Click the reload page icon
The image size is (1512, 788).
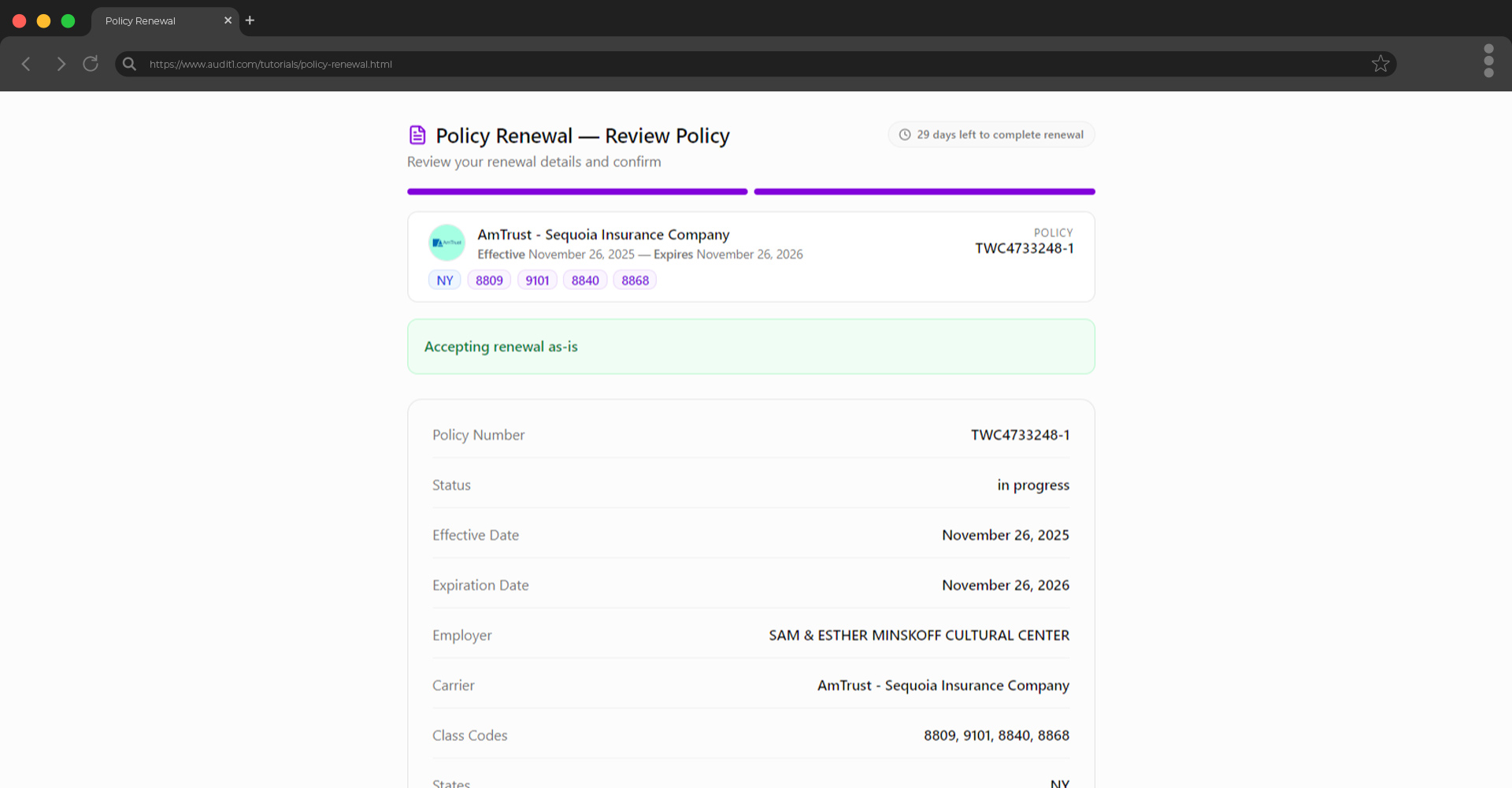pos(90,64)
